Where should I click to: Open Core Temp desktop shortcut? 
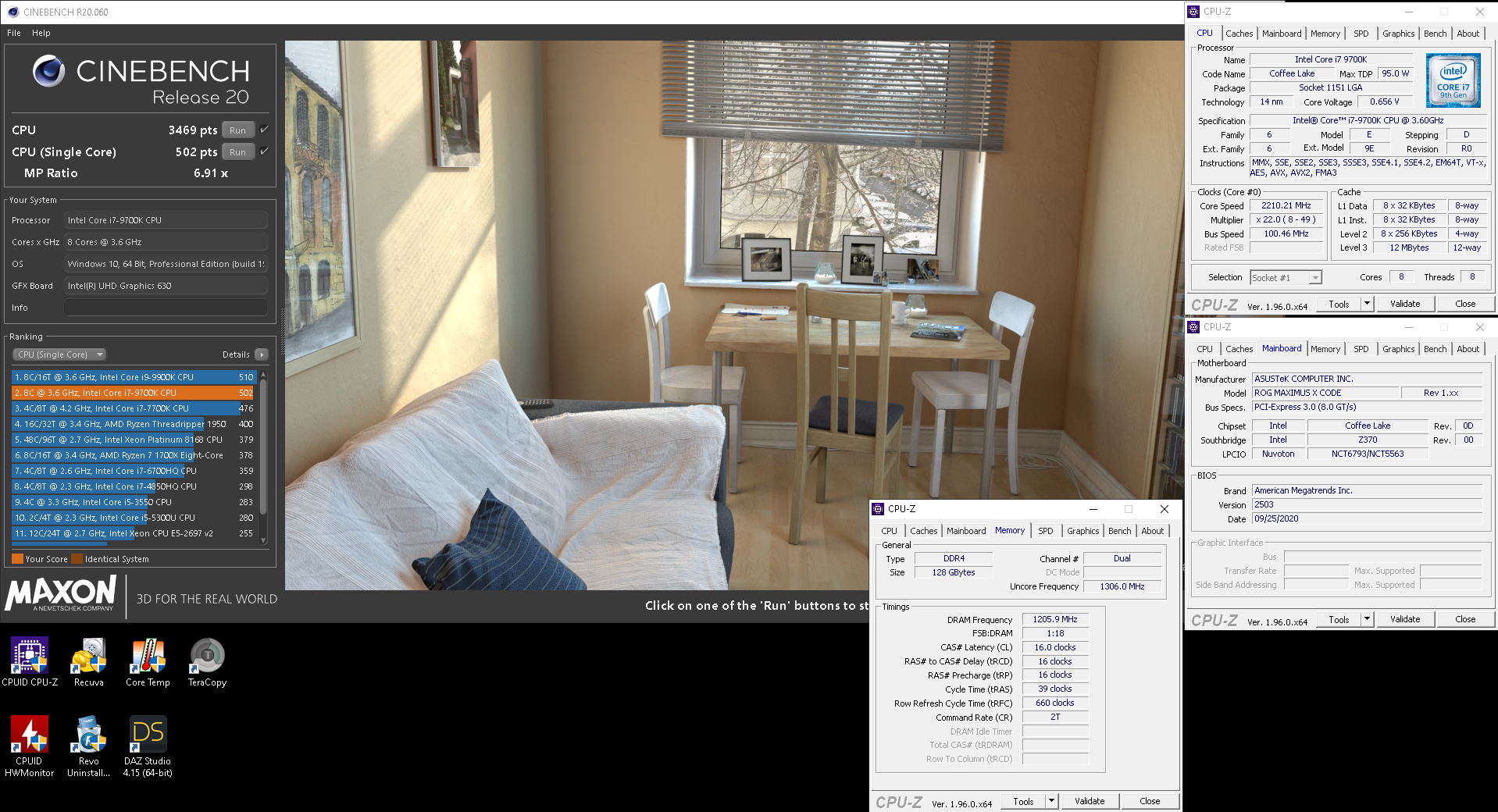tap(148, 661)
